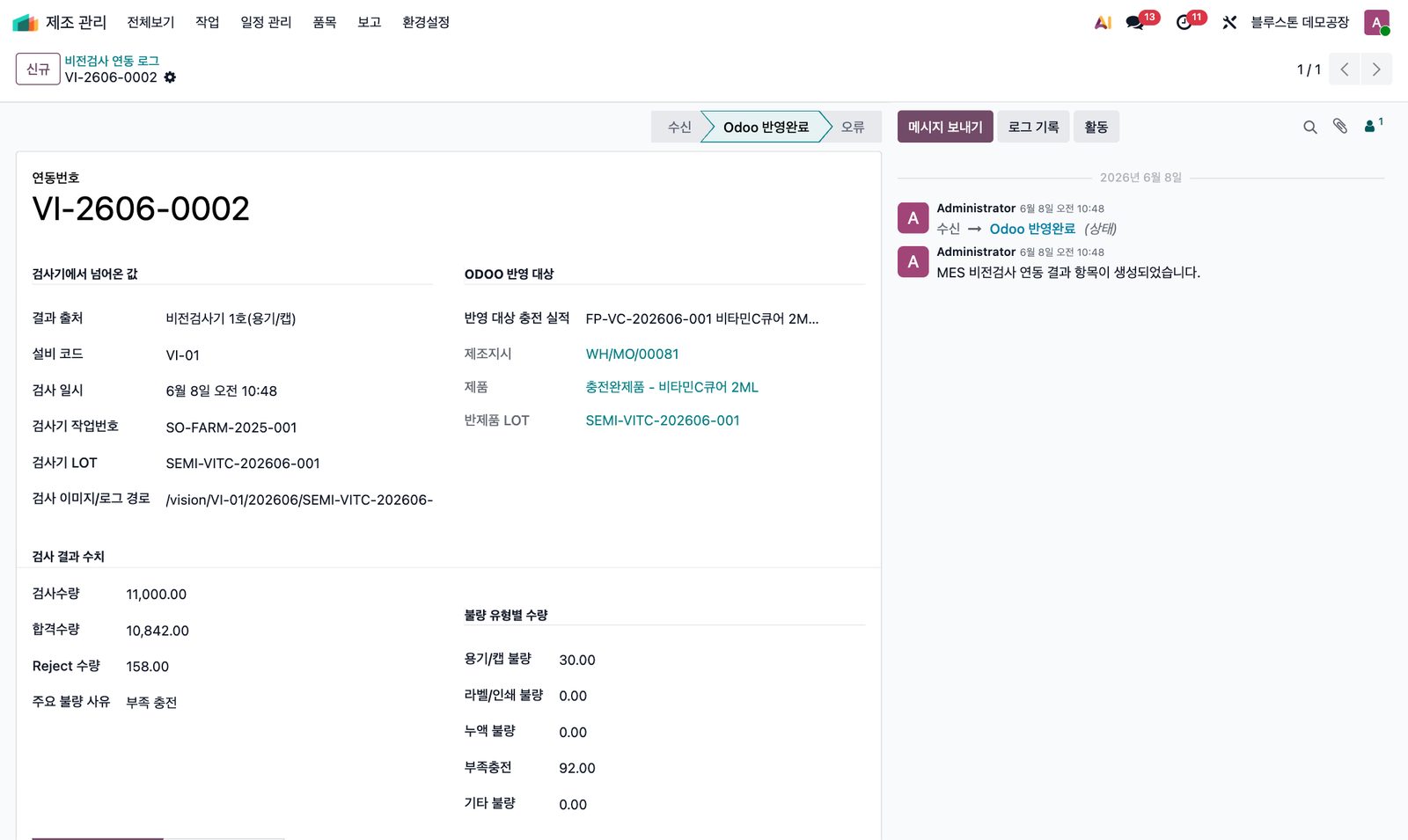Click the 활동 button
This screenshot has width=1408, height=840.
click(x=1096, y=127)
